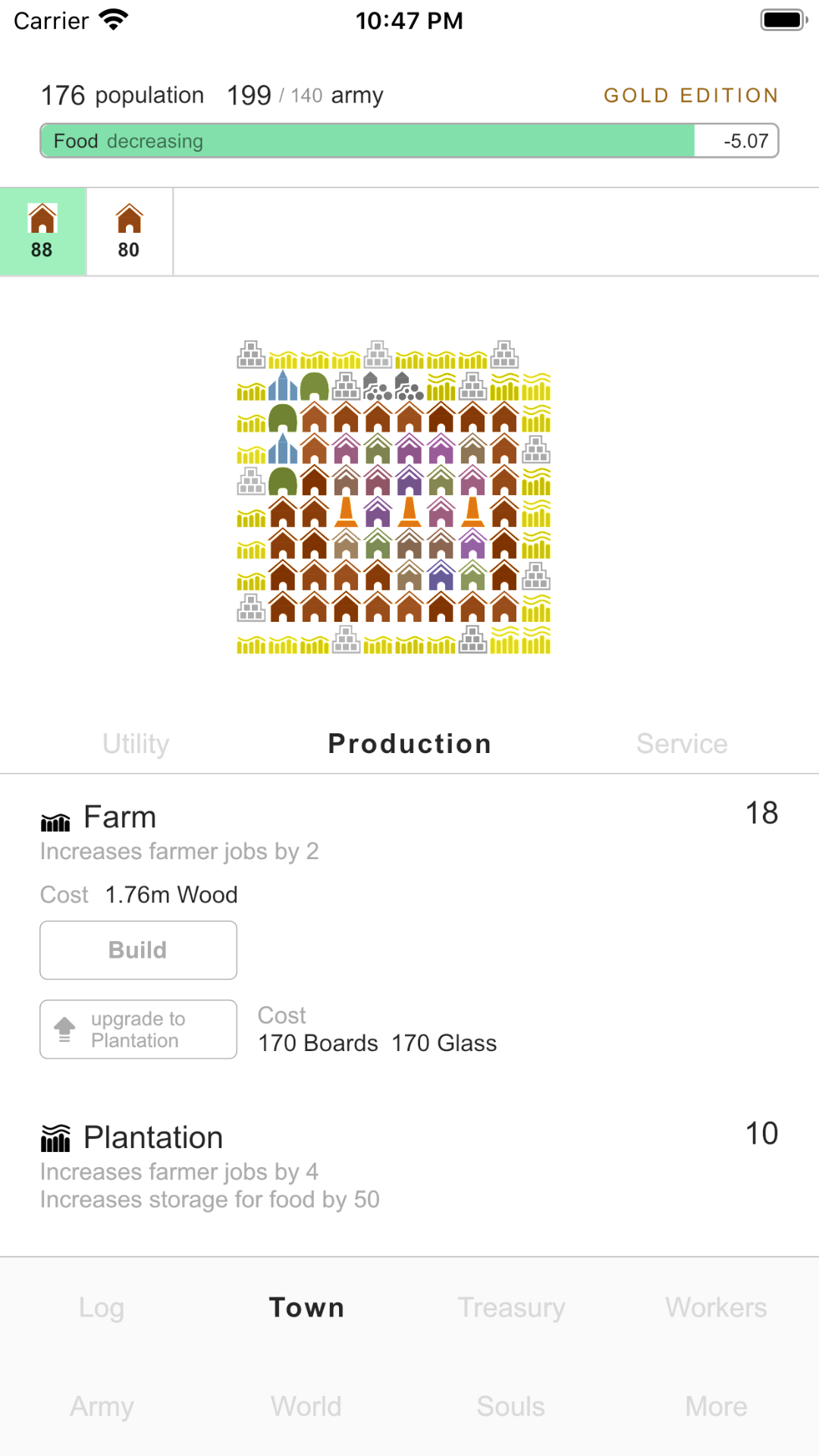
Task: Tap the middle orange tower in town map
Action: (409, 512)
